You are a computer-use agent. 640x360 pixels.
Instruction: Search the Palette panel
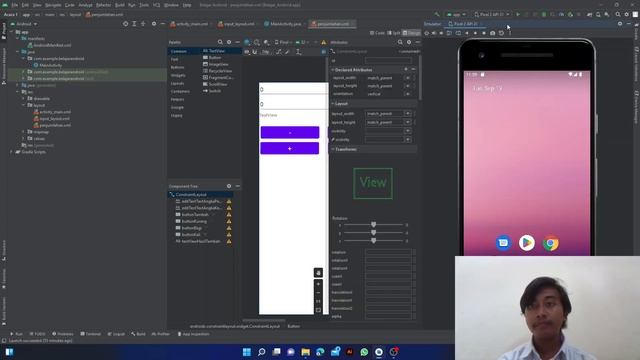point(220,42)
